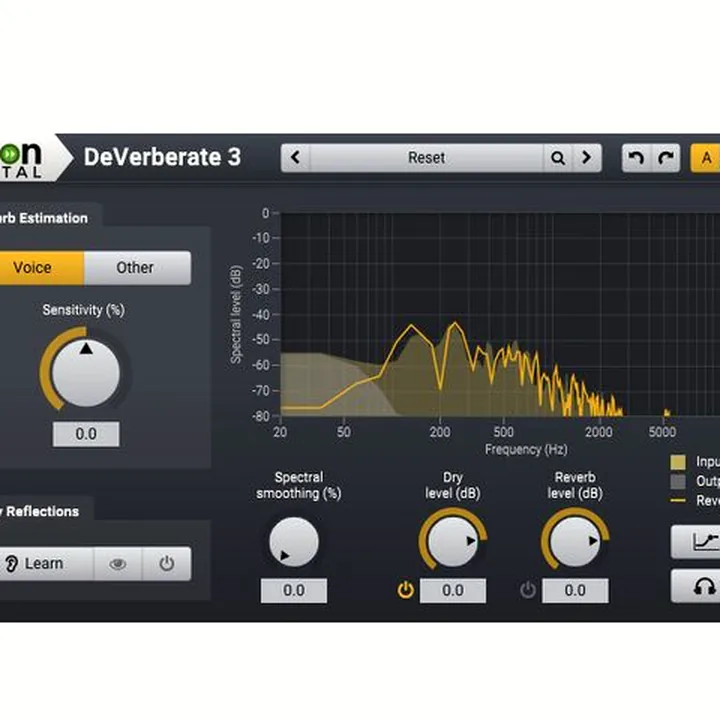Click the Dry level knob
The height and width of the screenshot is (720, 720).
pyautogui.click(x=453, y=542)
